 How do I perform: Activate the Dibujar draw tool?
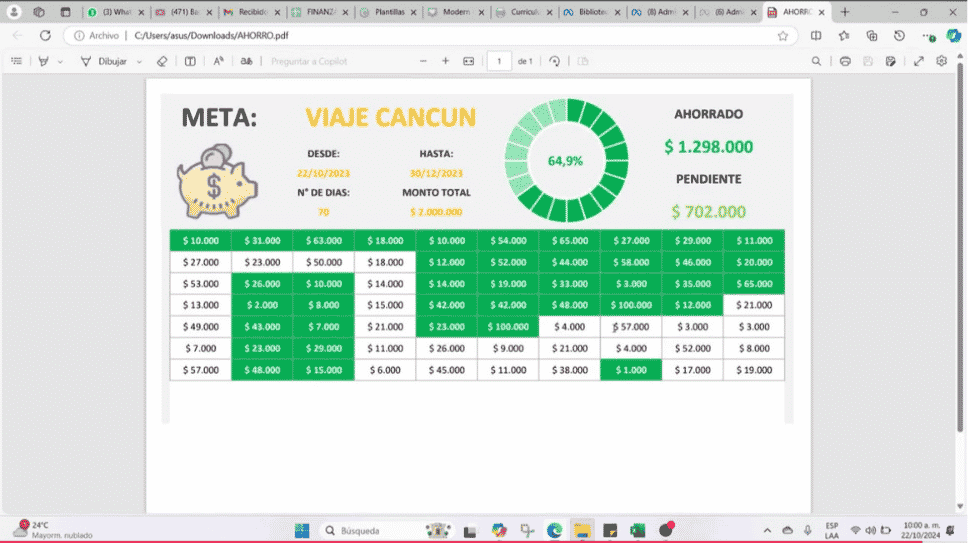[104, 61]
